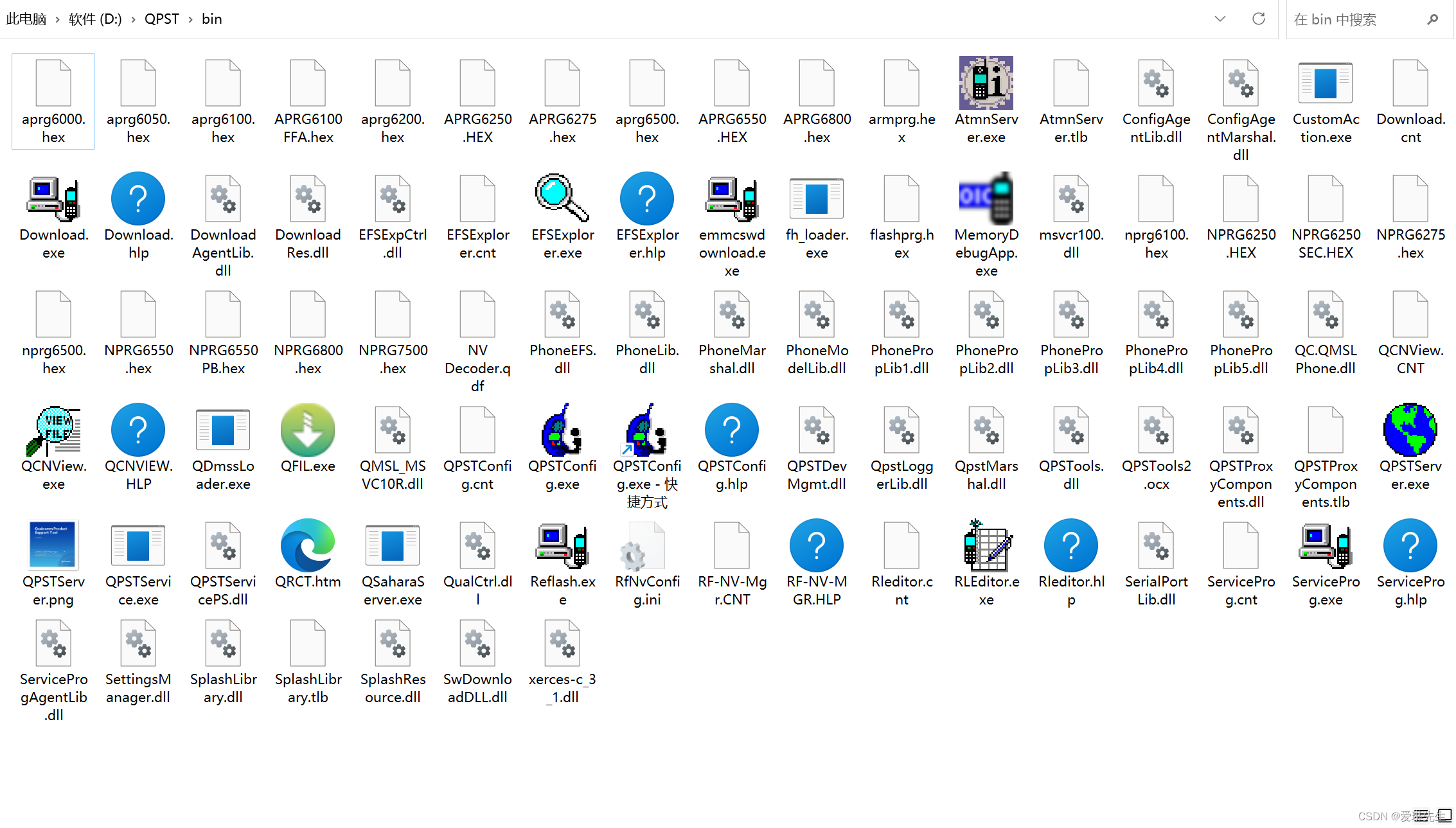The height and width of the screenshot is (828, 1456).
Task: Switch to large icons view button
Action: point(1444,815)
